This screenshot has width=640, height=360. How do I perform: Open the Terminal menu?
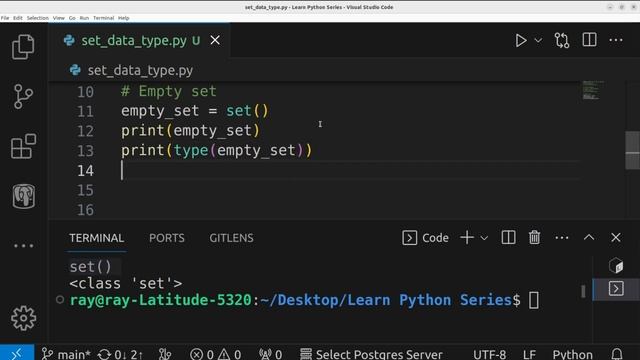(103, 18)
